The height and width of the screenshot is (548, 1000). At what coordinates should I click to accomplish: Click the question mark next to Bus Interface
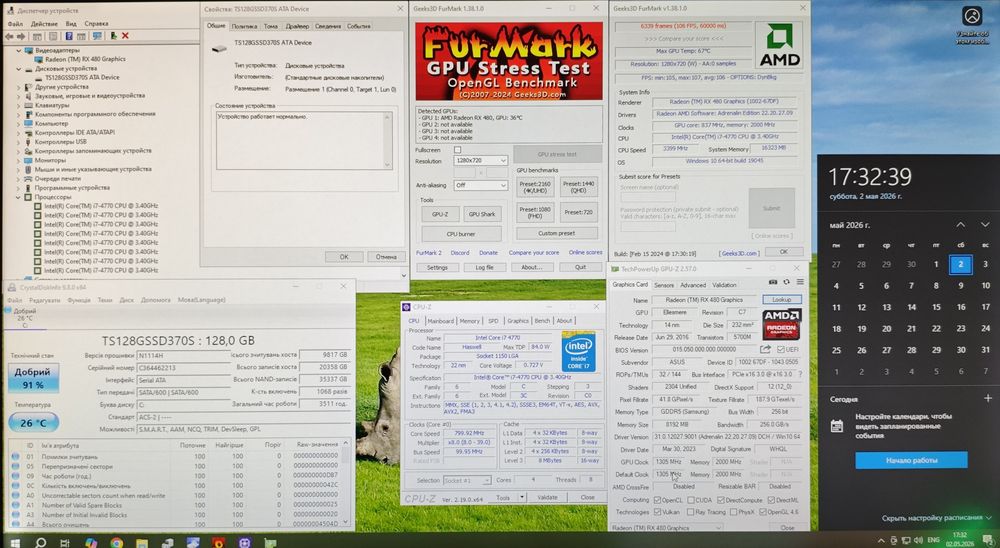pos(800,374)
